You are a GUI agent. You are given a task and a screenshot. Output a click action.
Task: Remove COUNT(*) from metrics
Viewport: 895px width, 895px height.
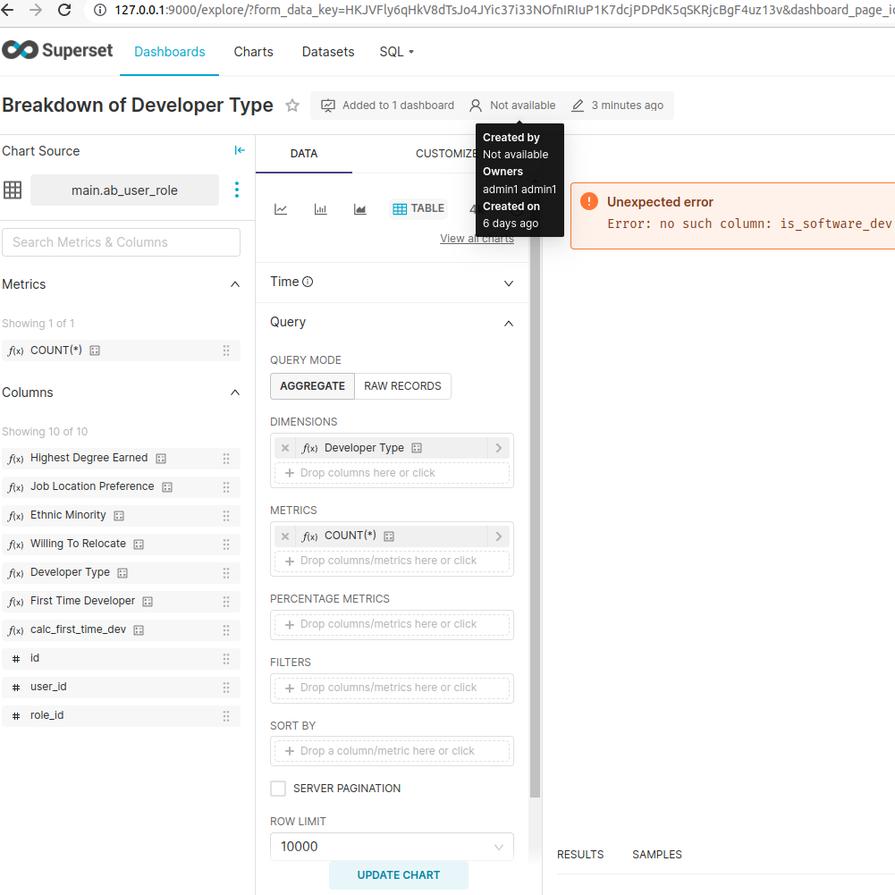tap(285, 536)
